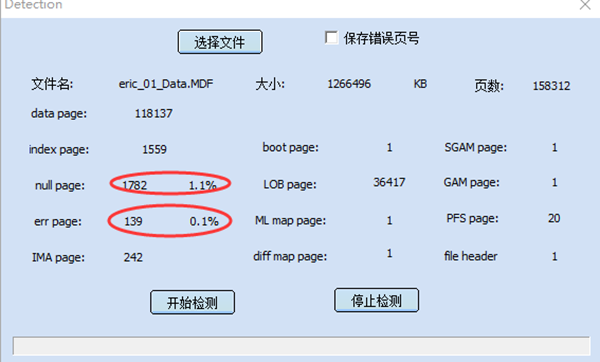
Task: Click the file header label
Action: [x=471, y=256]
